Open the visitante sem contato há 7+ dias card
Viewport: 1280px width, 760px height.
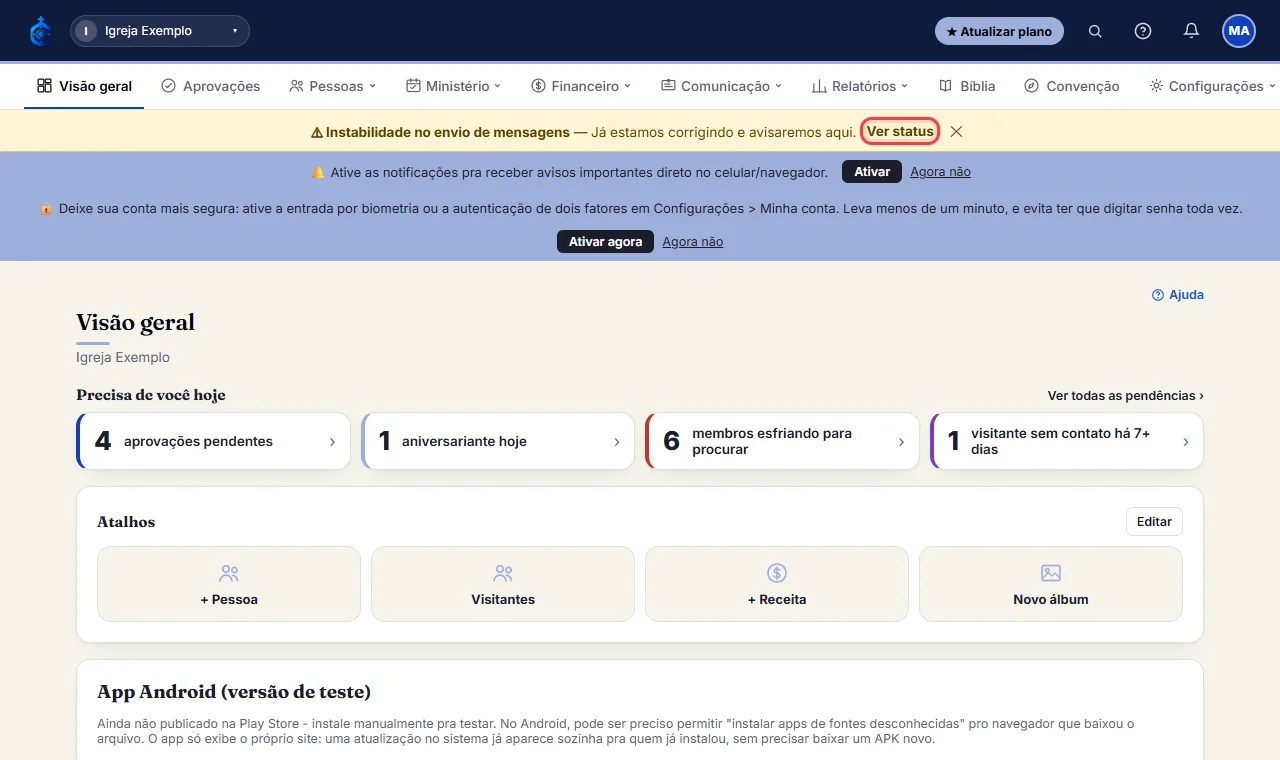click(1066, 441)
